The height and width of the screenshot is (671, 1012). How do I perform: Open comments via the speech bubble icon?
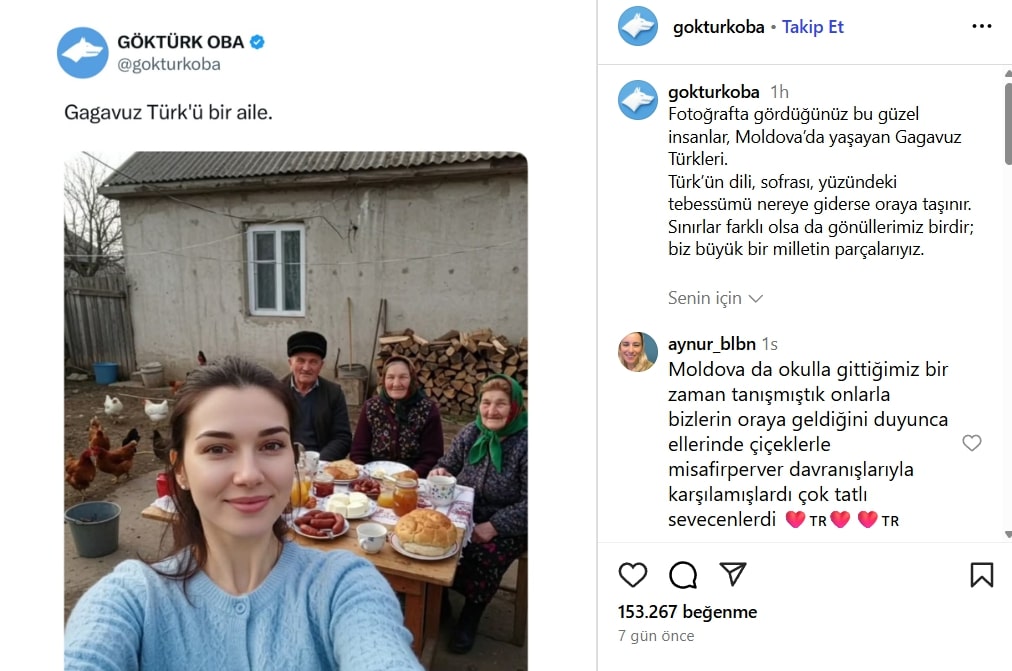coord(683,574)
